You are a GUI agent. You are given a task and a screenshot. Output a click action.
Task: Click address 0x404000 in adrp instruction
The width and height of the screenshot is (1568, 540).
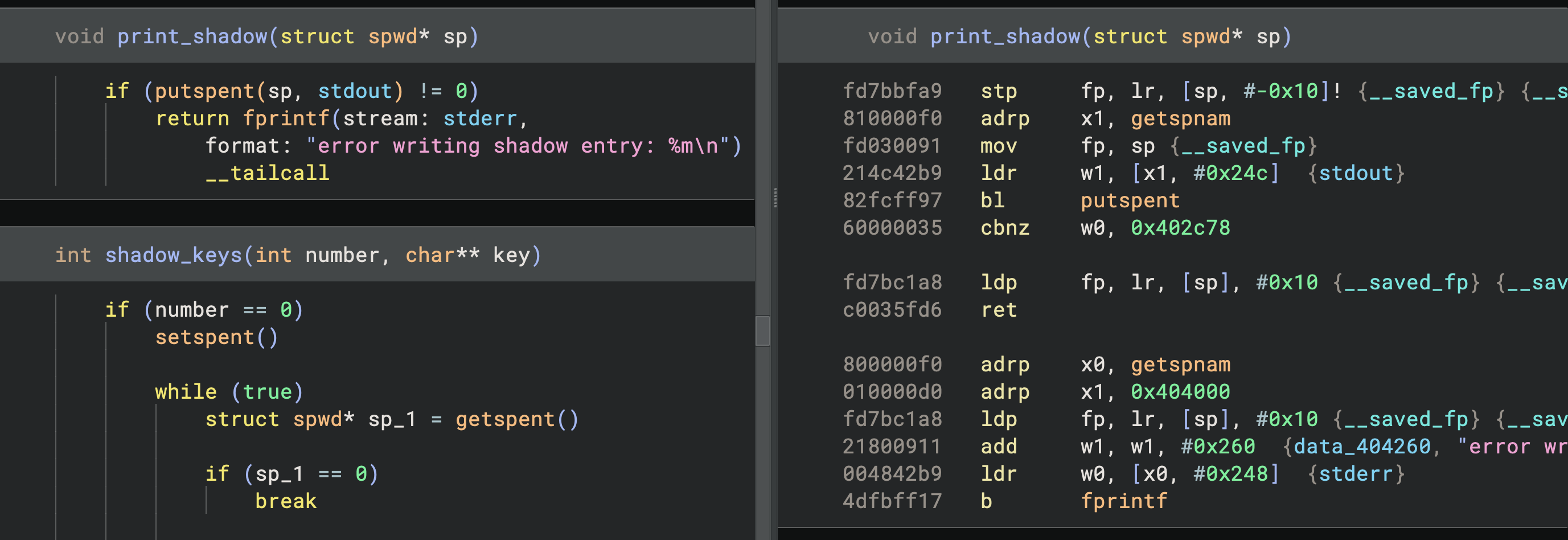tap(1180, 392)
